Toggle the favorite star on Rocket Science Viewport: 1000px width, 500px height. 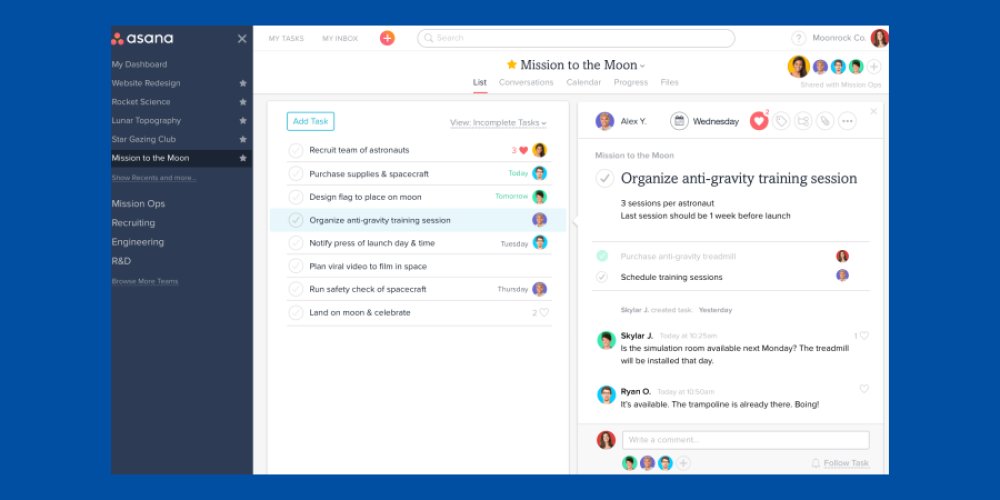[x=242, y=102]
